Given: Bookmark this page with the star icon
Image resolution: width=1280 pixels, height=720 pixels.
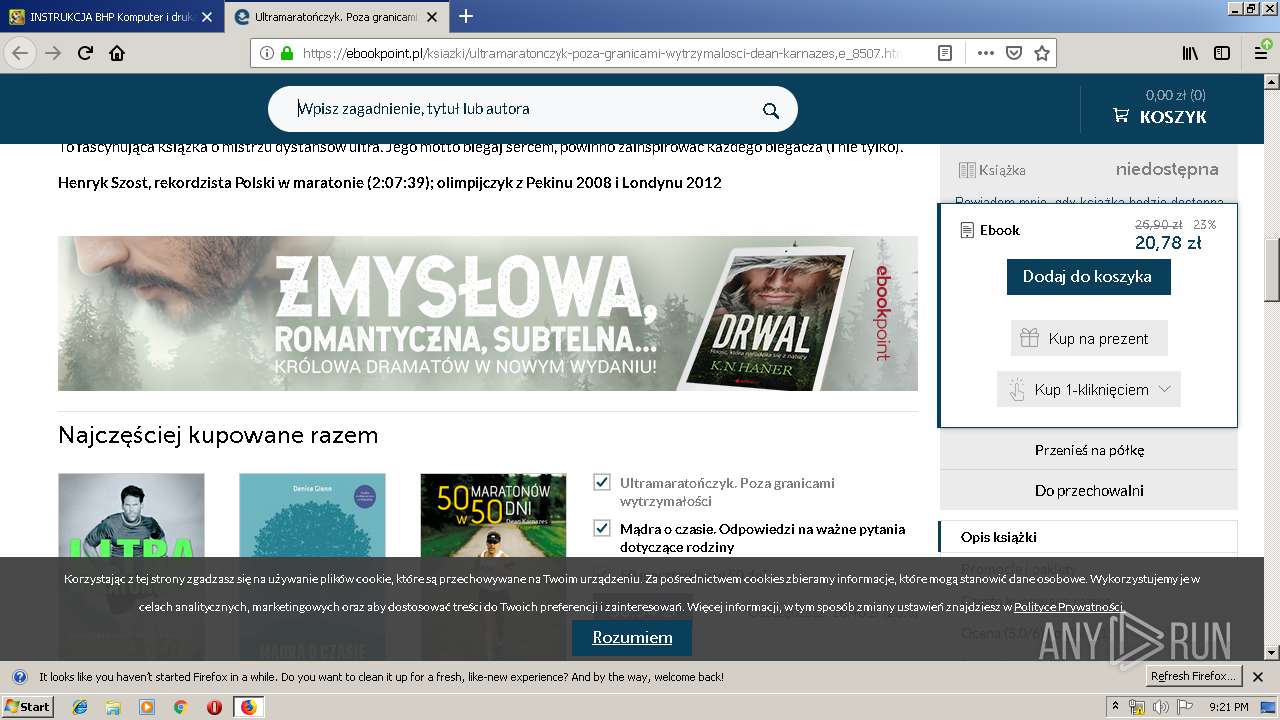Looking at the screenshot, I should pyautogui.click(x=1041, y=53).
